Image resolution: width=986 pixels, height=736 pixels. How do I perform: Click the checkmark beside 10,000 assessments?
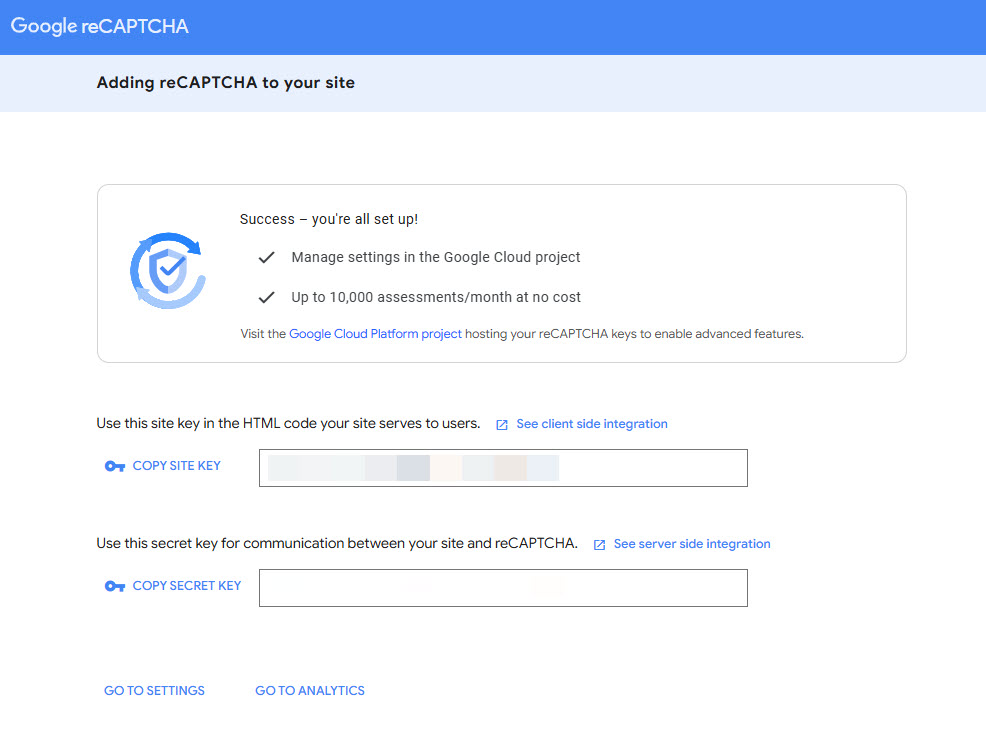point(266,297)
